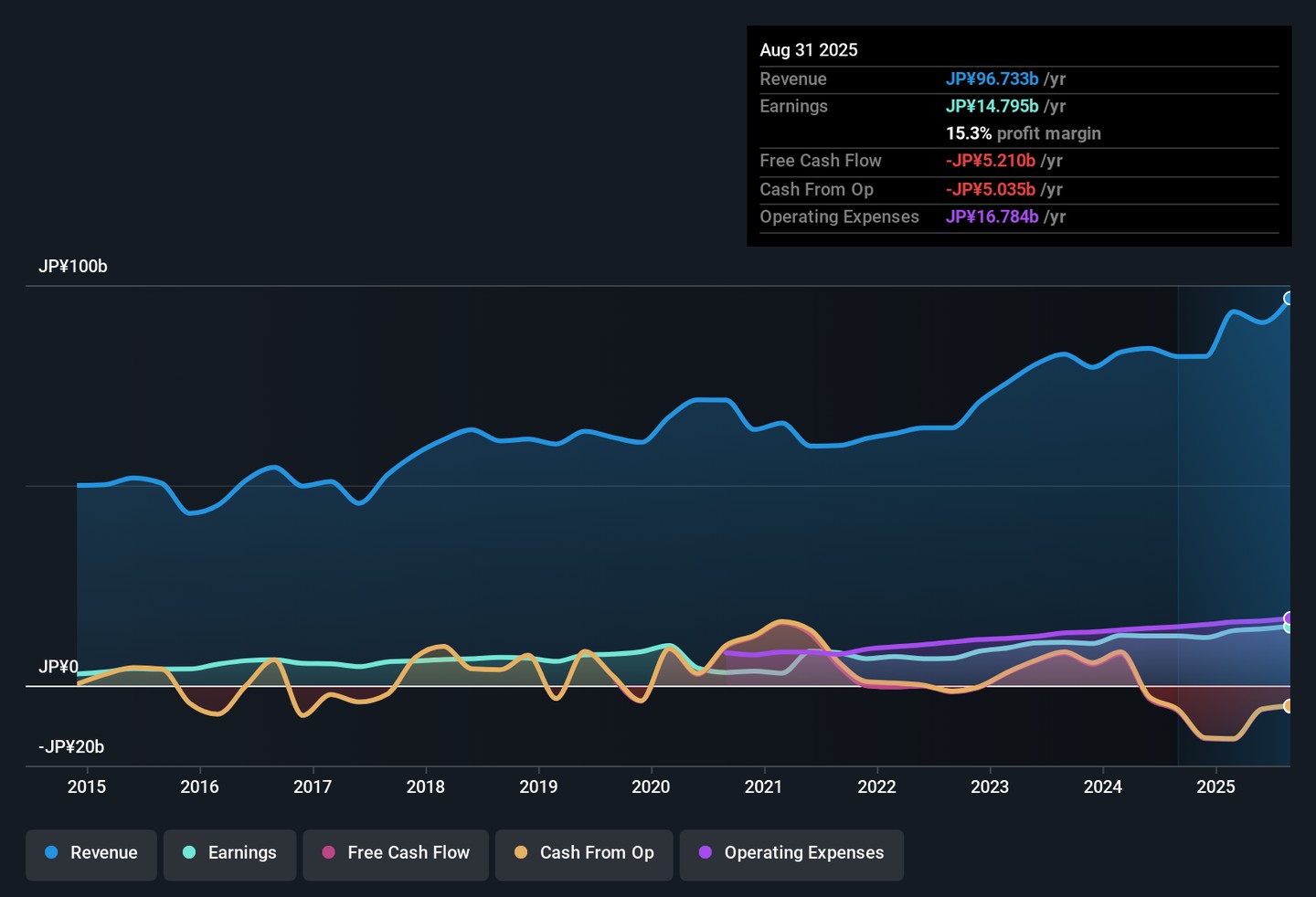Viewport: 1316px width, 897px height.
Task: Hide the Earnings series via legend
Action: (229, 854)
